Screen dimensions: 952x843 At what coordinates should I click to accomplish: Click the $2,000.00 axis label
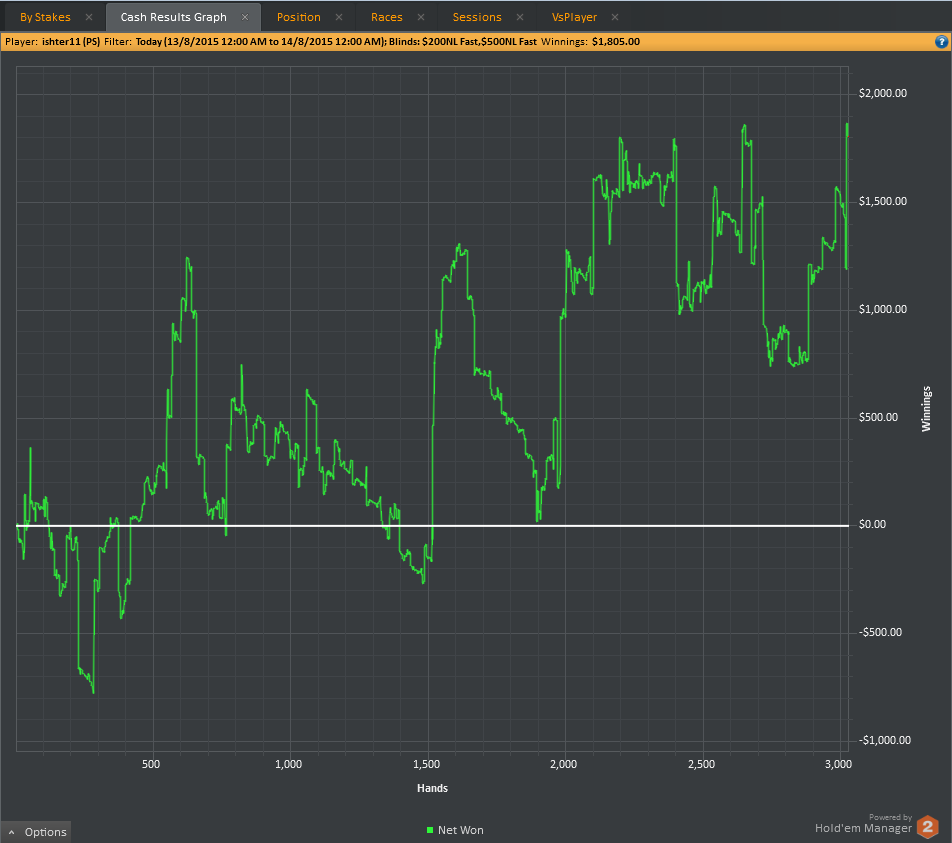883,94
